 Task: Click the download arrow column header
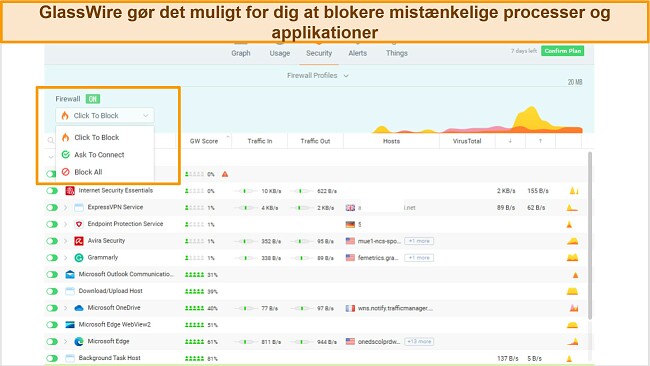tap(510, 141)
